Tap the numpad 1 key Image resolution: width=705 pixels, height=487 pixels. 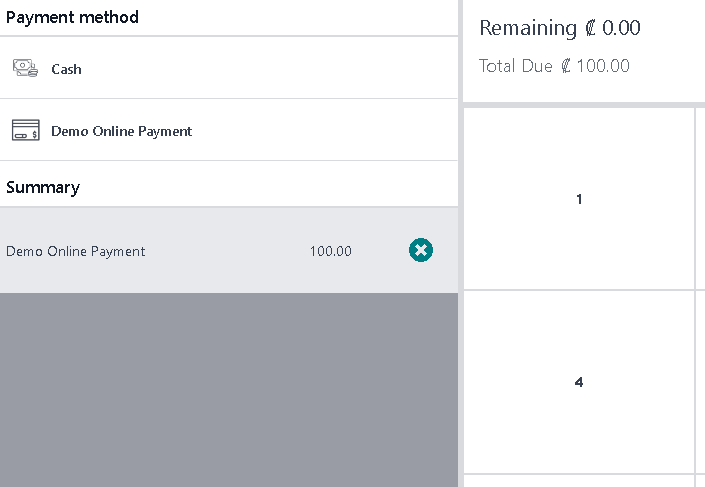point(579,199)
